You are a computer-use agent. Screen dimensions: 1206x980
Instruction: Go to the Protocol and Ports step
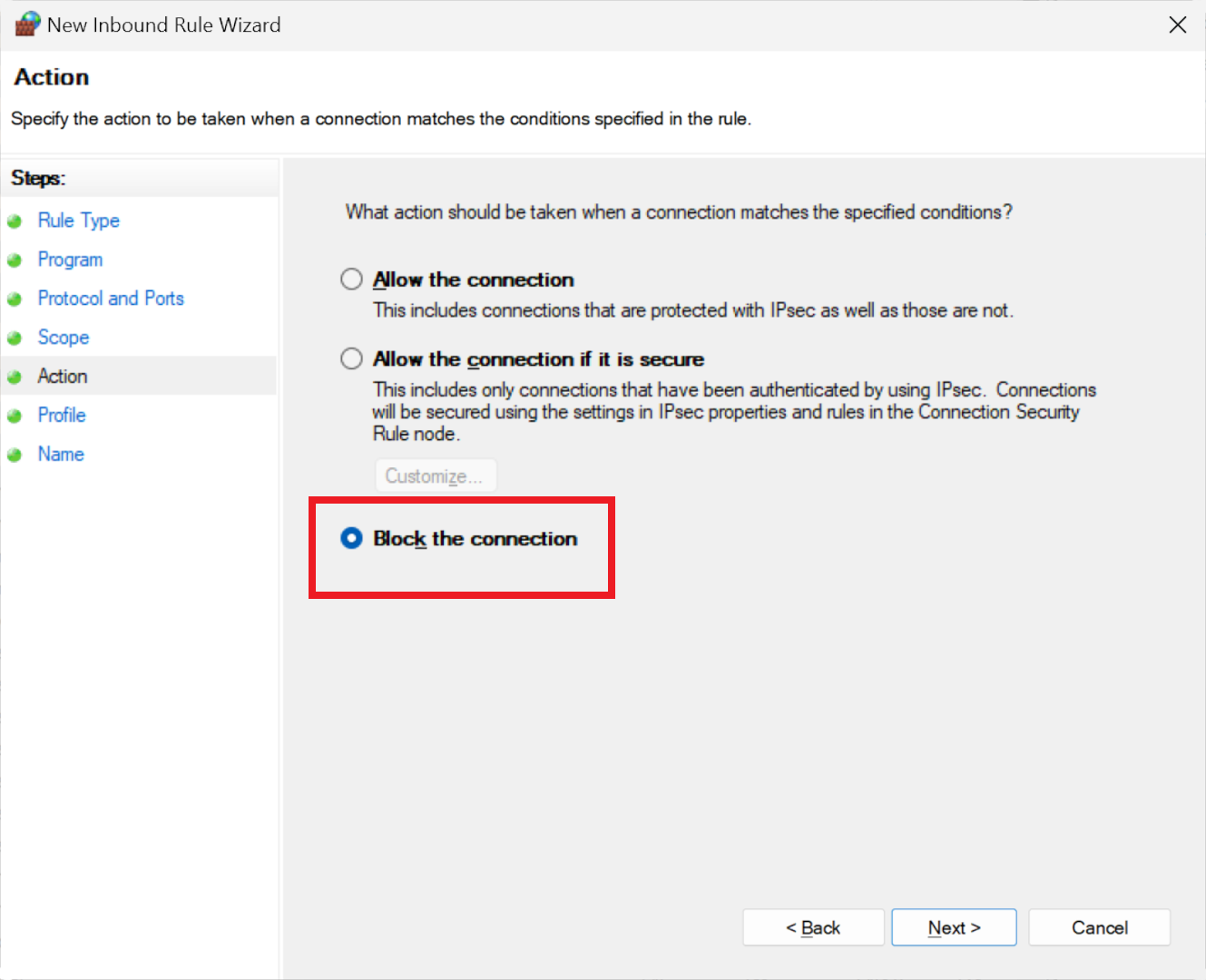click(111, 299)
